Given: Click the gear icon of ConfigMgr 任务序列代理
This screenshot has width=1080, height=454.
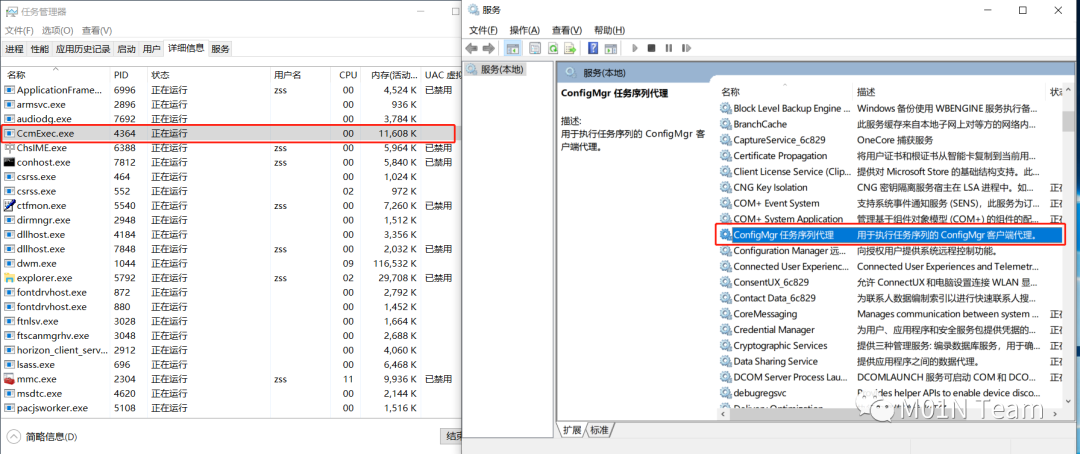Looking at the screenshot, I should coord(725,235).
